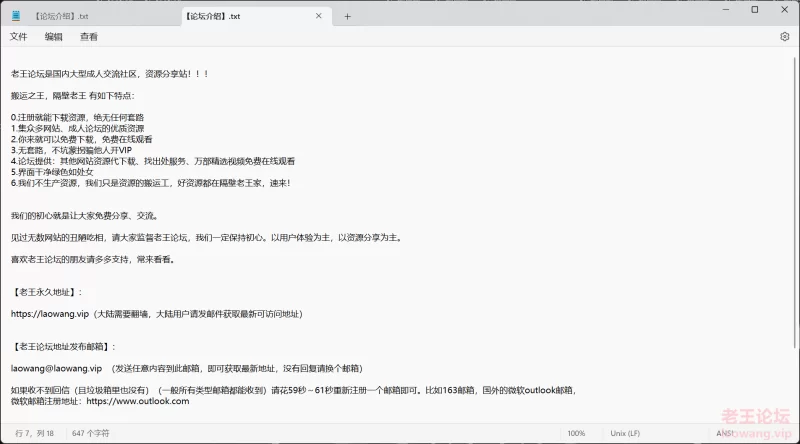Minimize the Notepad window

726,9
